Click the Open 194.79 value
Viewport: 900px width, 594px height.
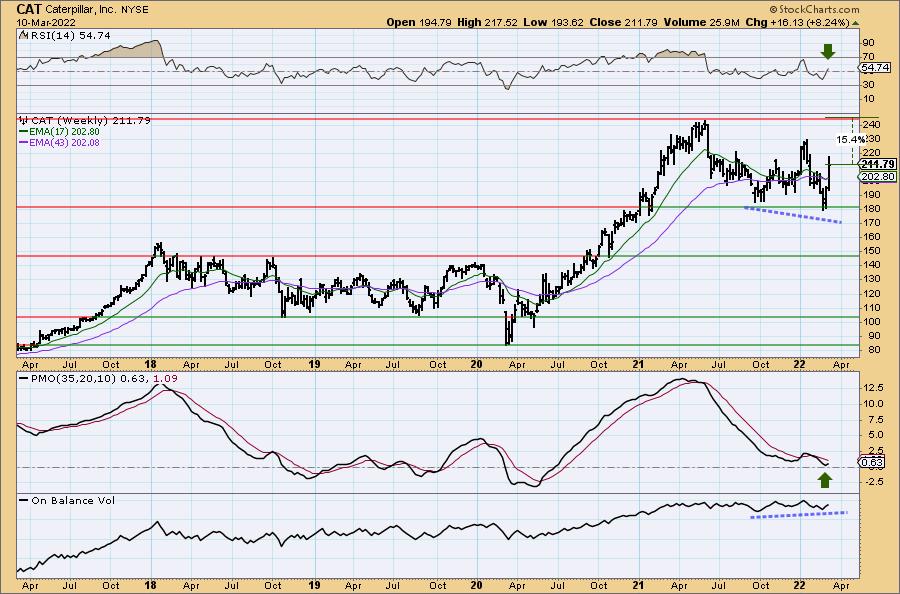pos(420,22)
